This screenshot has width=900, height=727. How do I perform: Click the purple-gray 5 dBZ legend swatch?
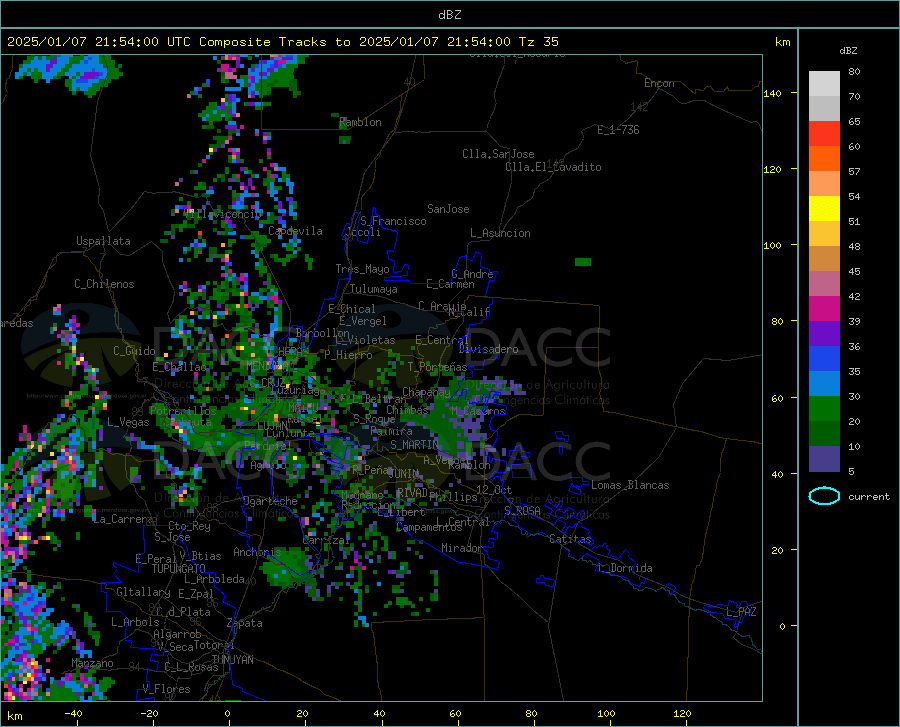pos(824,458)
